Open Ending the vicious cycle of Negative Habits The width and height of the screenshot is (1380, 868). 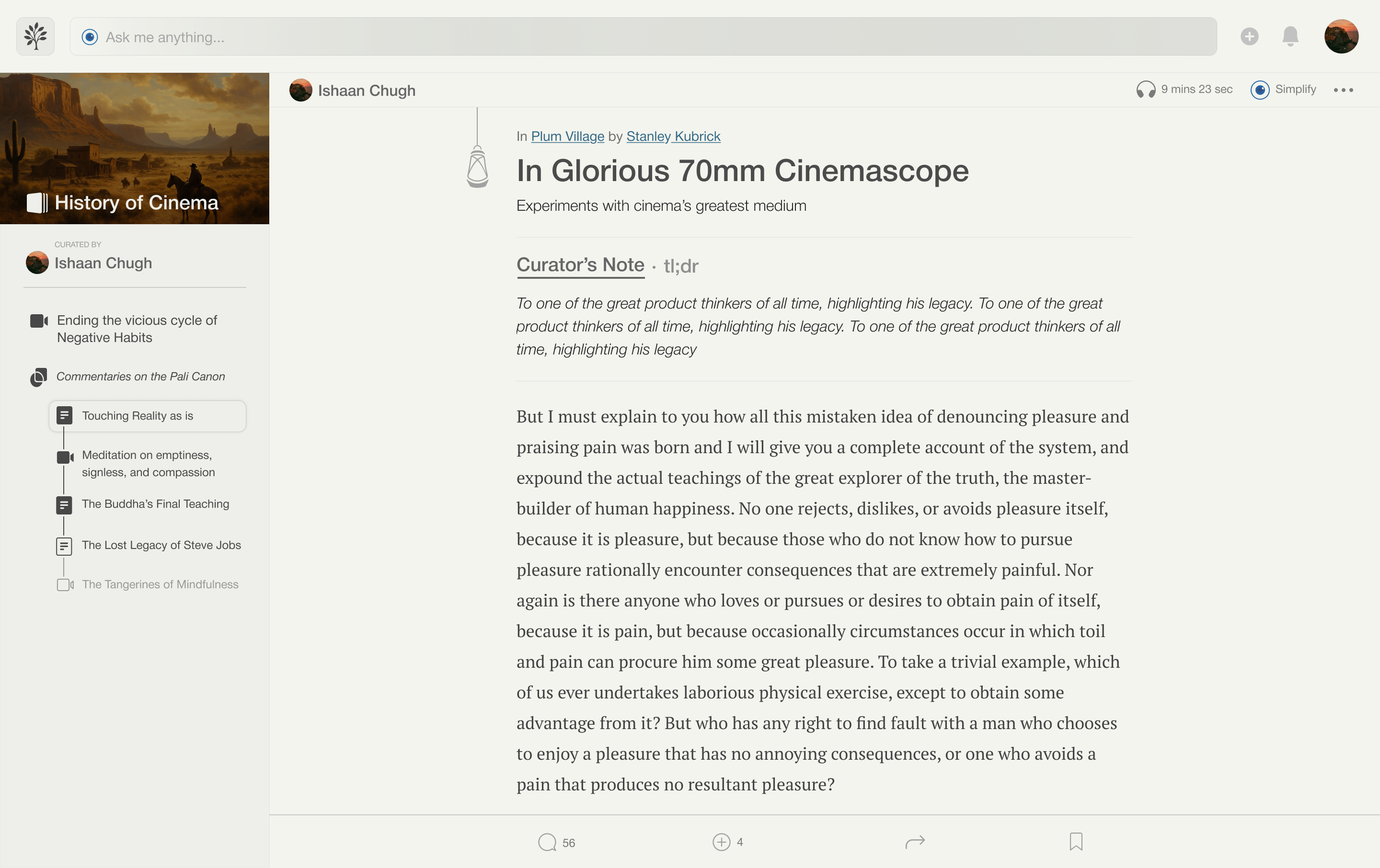click(x=137, y=329)
